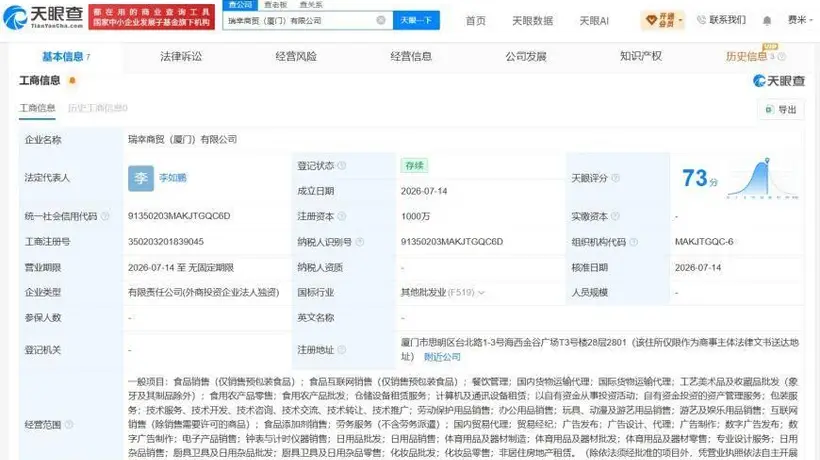Click 成立日期 value 2026-07-14
820x460 pixels.
424,191
